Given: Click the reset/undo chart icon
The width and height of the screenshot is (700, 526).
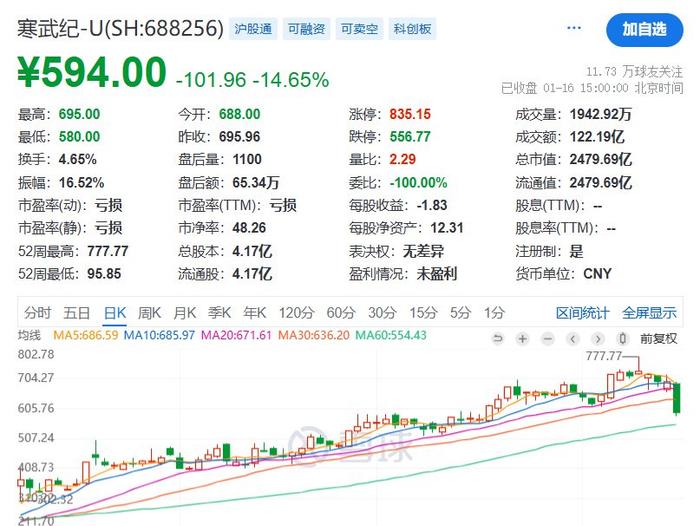Looking at the screenshot, I should point(497,339).
